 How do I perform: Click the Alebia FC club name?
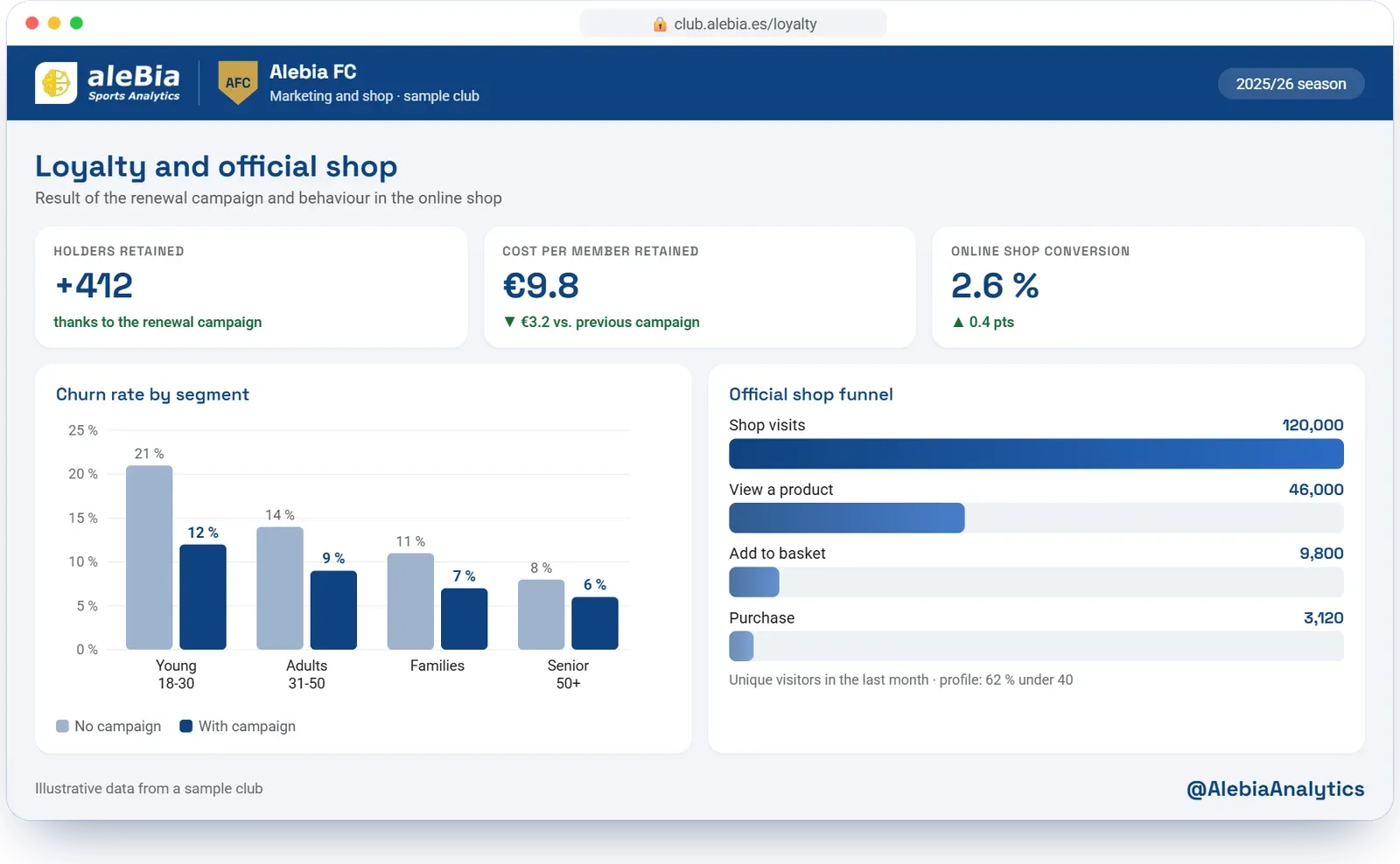[x=313, y=72]
